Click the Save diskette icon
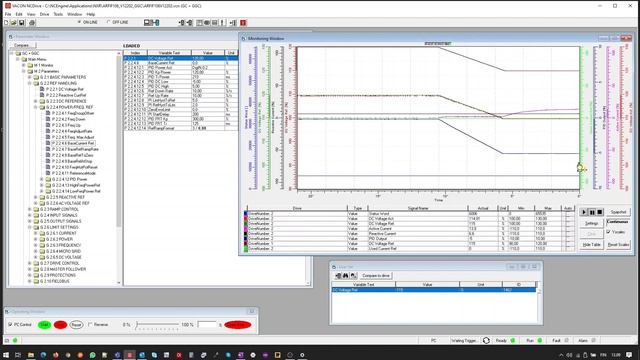The image size is (640, 360). 22,23
